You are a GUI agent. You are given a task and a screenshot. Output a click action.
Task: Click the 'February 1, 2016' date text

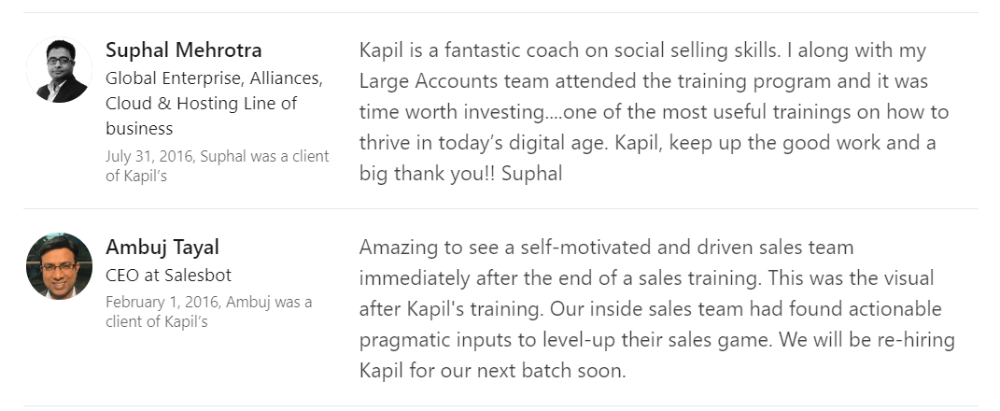pyautogui.click(x=163, y=302)
